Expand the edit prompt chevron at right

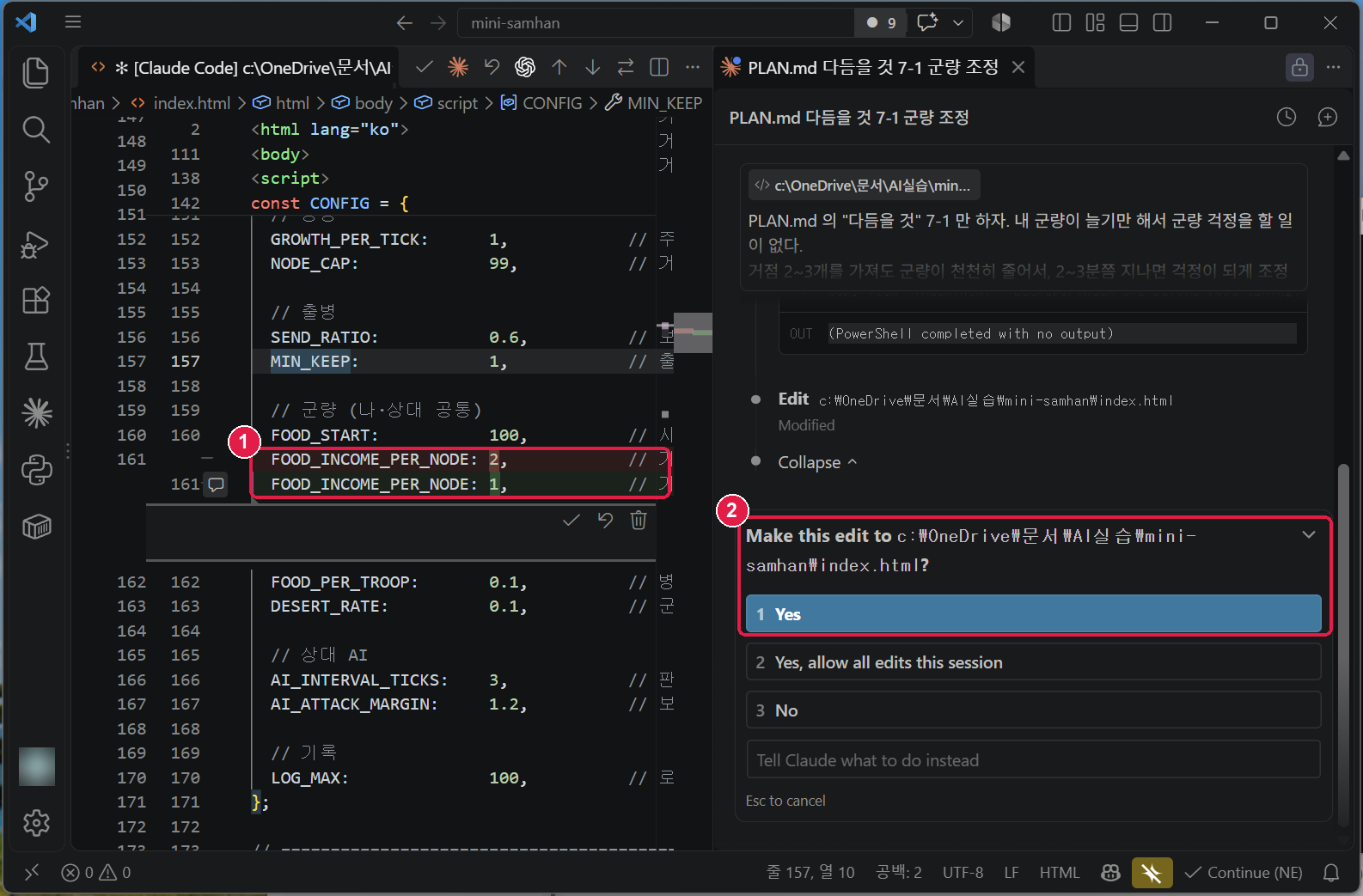(1309, 534)
